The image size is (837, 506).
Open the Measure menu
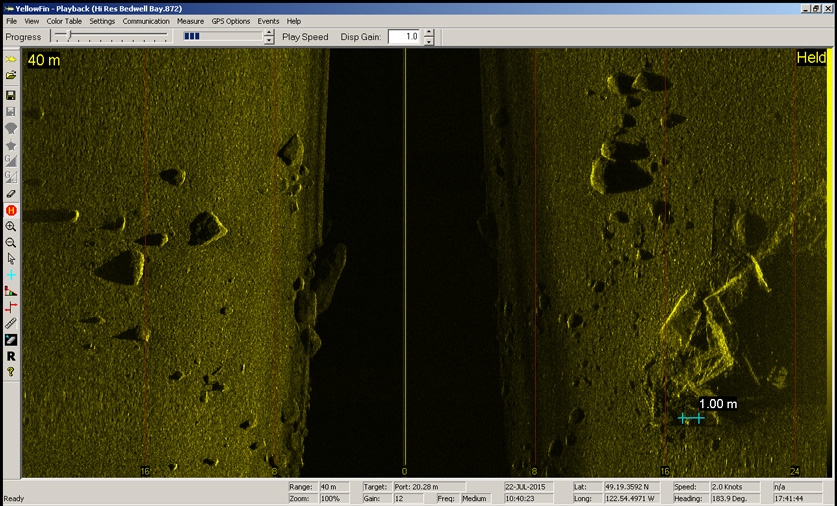[x=190, y=21]
